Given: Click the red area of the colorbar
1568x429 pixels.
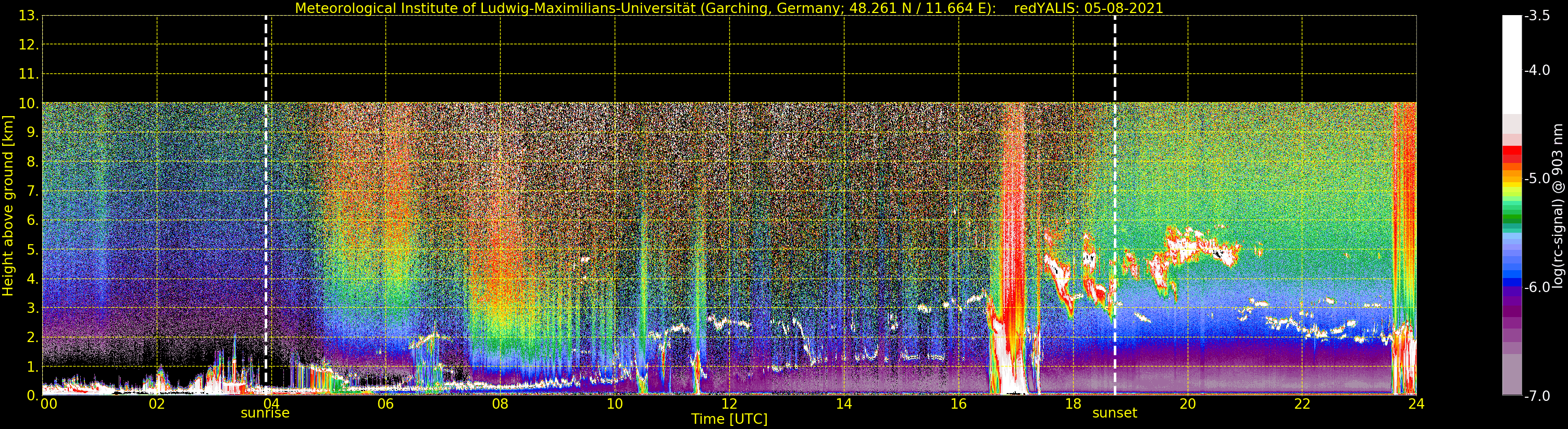Looking at the screenshot, I should coord(1512,155).
